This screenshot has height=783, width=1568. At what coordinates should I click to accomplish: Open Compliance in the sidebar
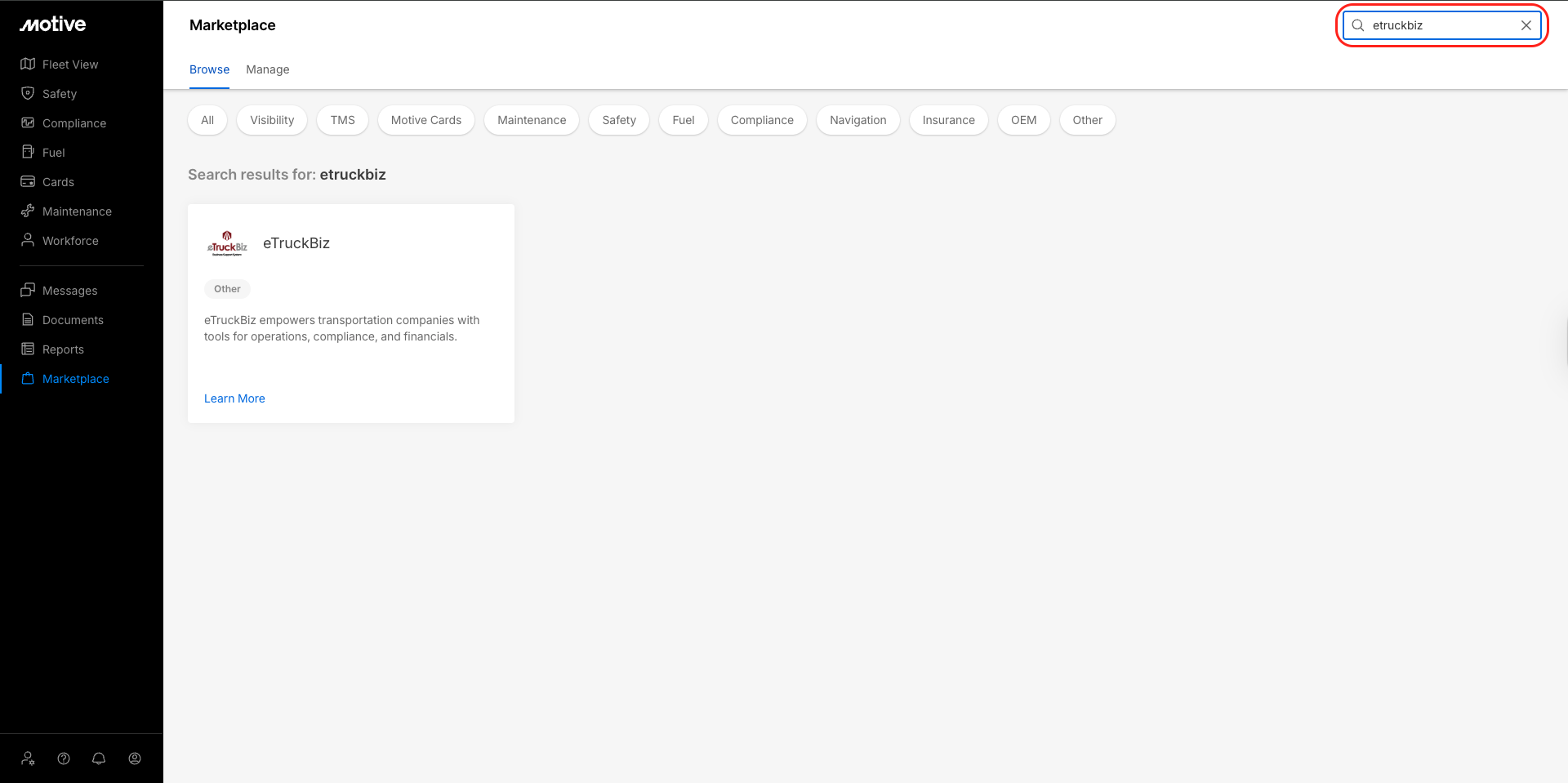pyautogui.click(x=74, y=123)
